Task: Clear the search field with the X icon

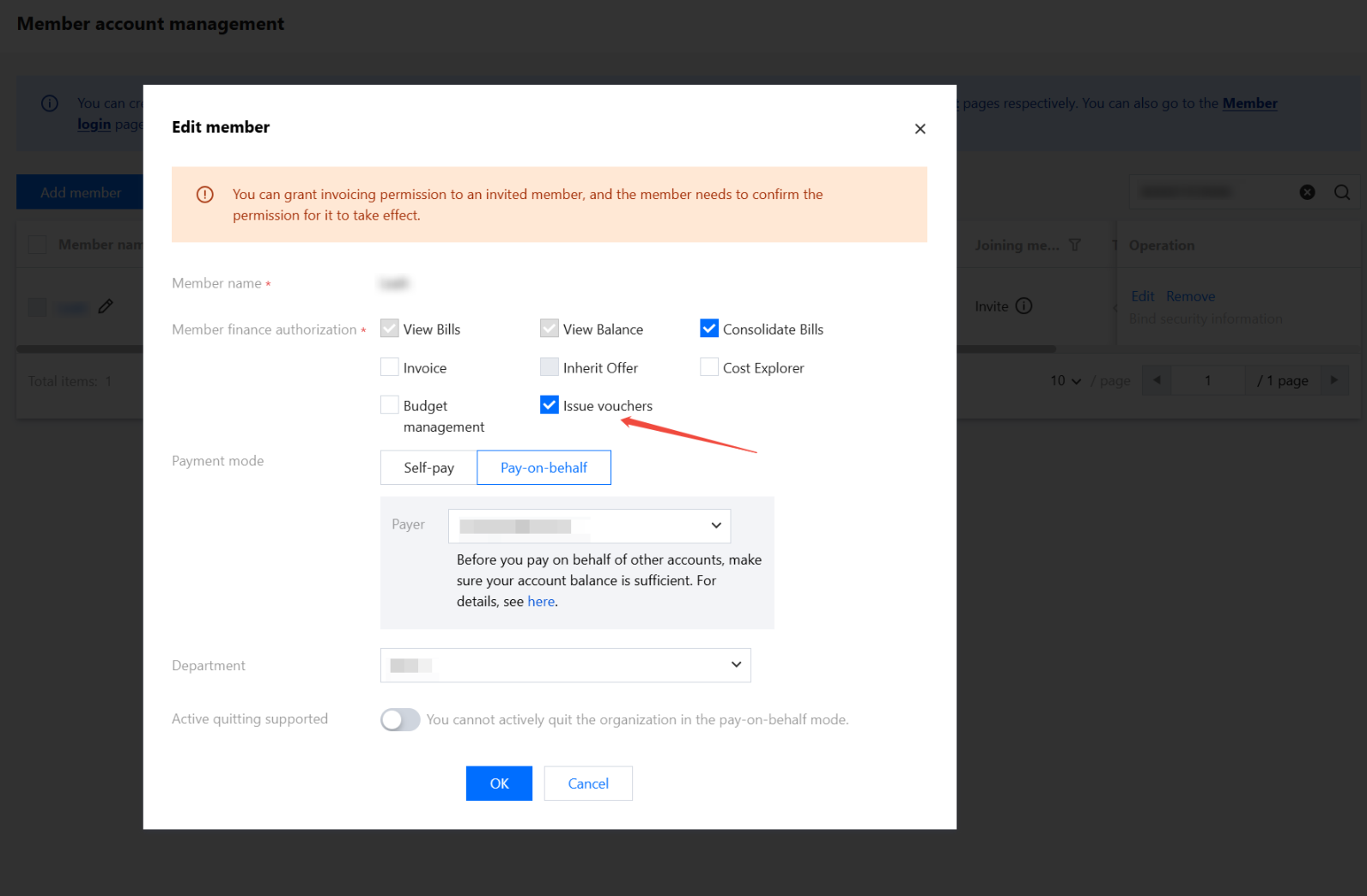Action: (1307, 192)
